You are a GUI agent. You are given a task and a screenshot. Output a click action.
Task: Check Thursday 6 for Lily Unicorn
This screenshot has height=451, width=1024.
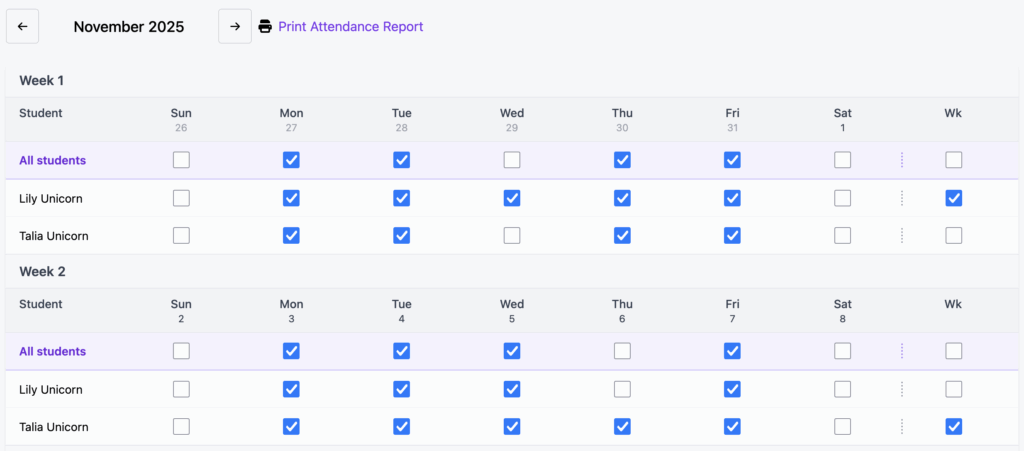point(622,389)
